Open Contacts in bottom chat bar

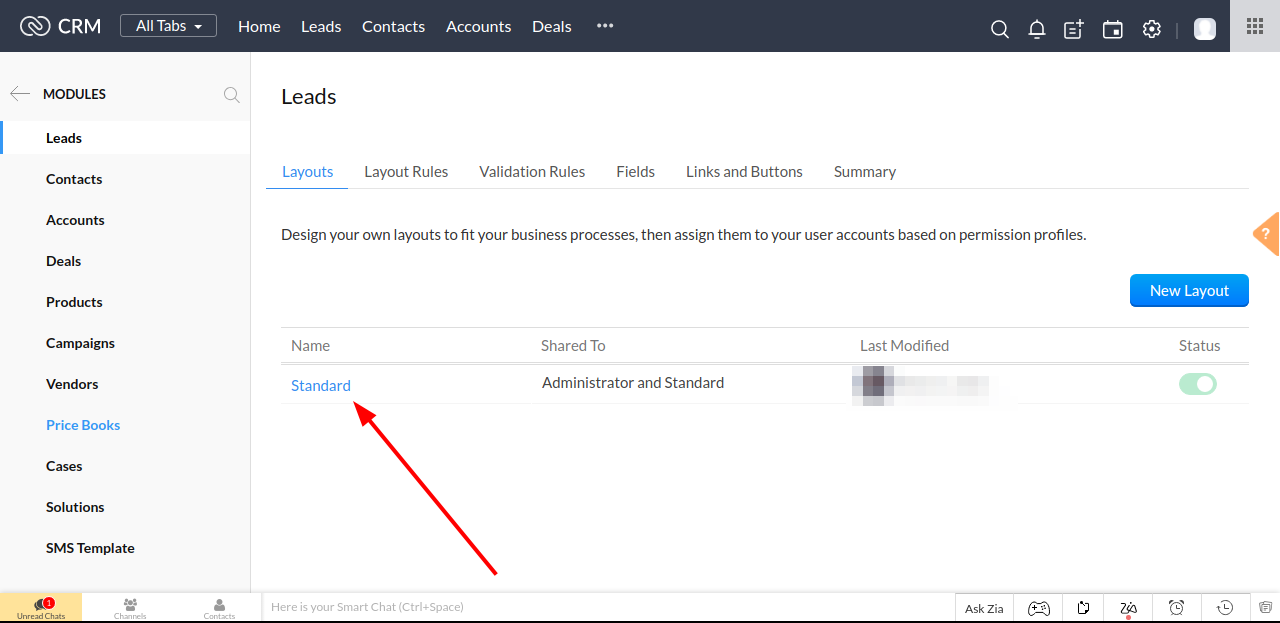tap(219, 608)
